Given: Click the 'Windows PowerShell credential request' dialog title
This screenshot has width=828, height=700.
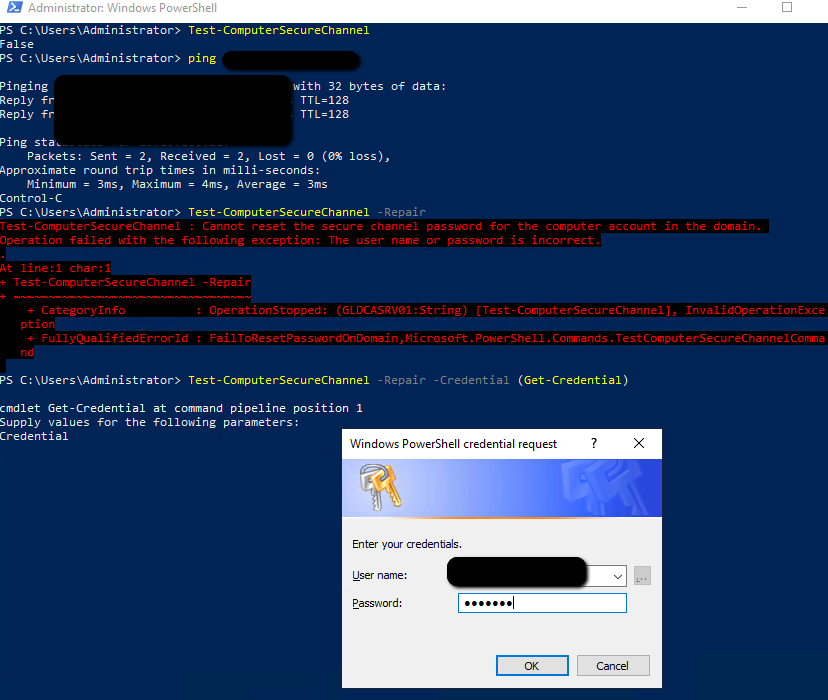Looking at the screenshot, I should coord(453,444).
